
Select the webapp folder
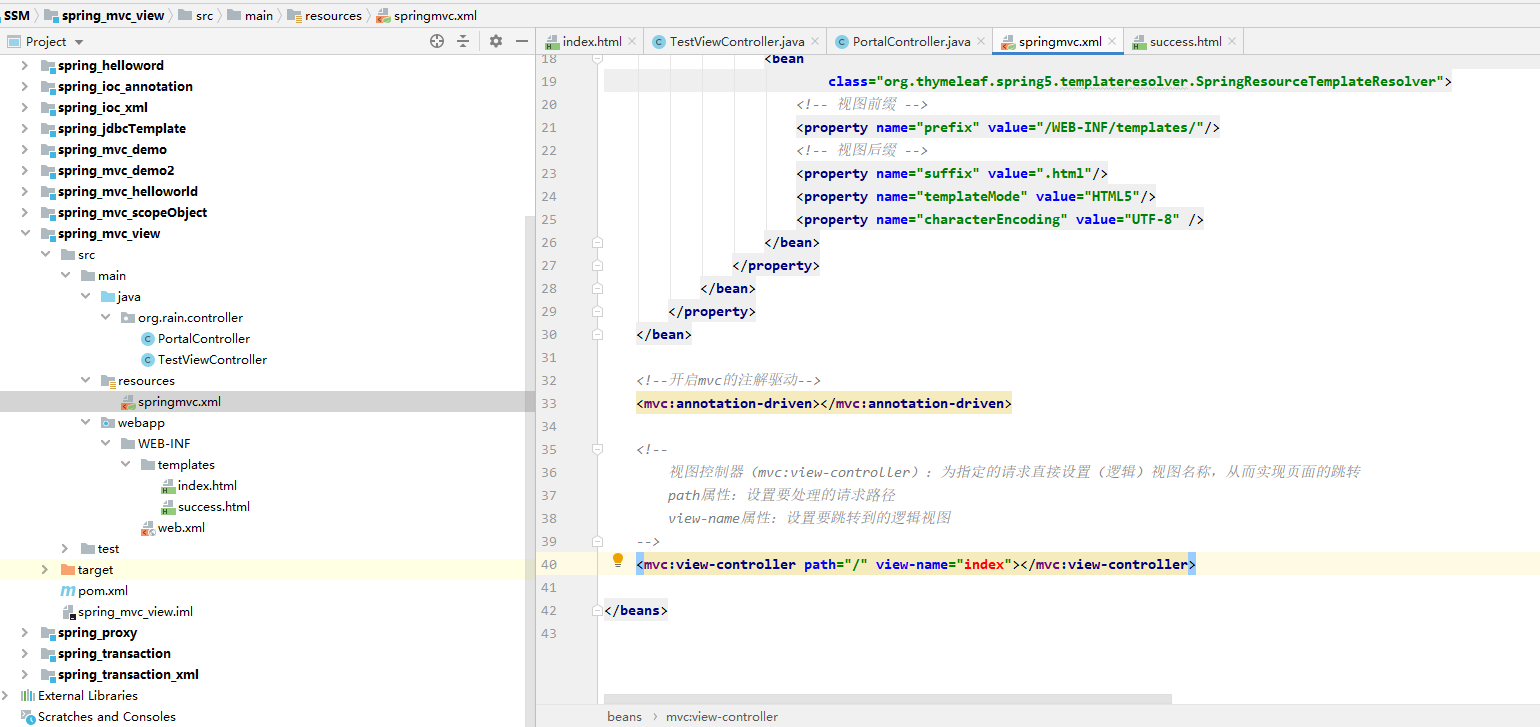(140, 422)
